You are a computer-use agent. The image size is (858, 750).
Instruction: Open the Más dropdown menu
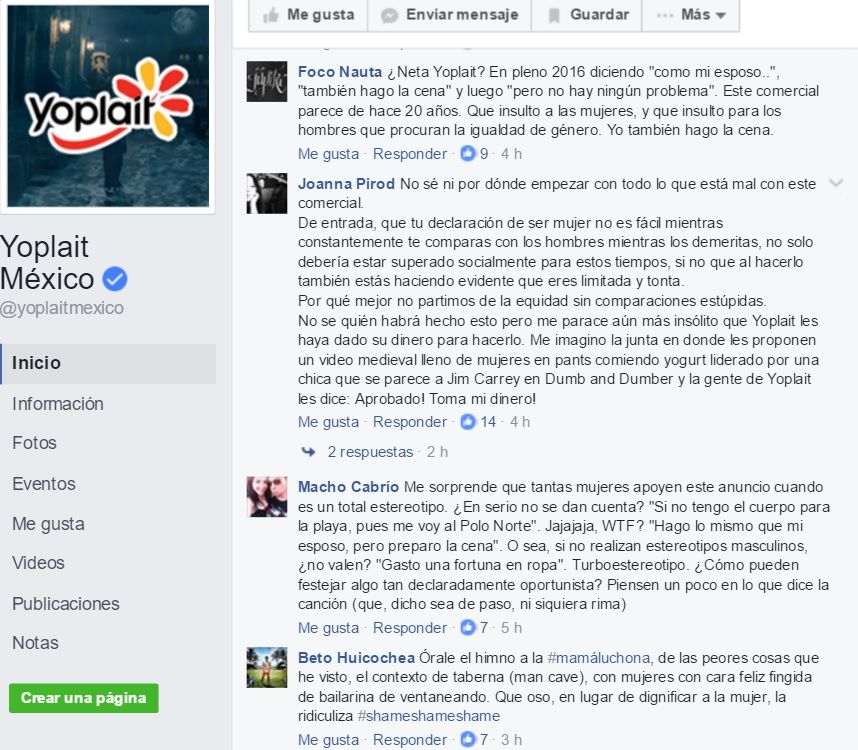(x=691, y=15)
